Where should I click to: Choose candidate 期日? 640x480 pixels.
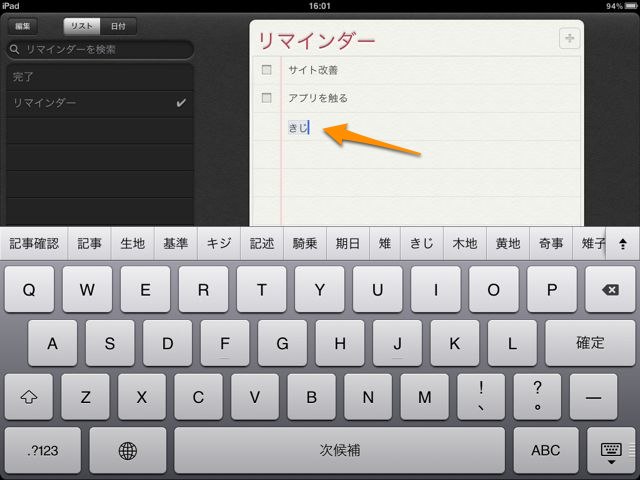(x=348, y=244)
